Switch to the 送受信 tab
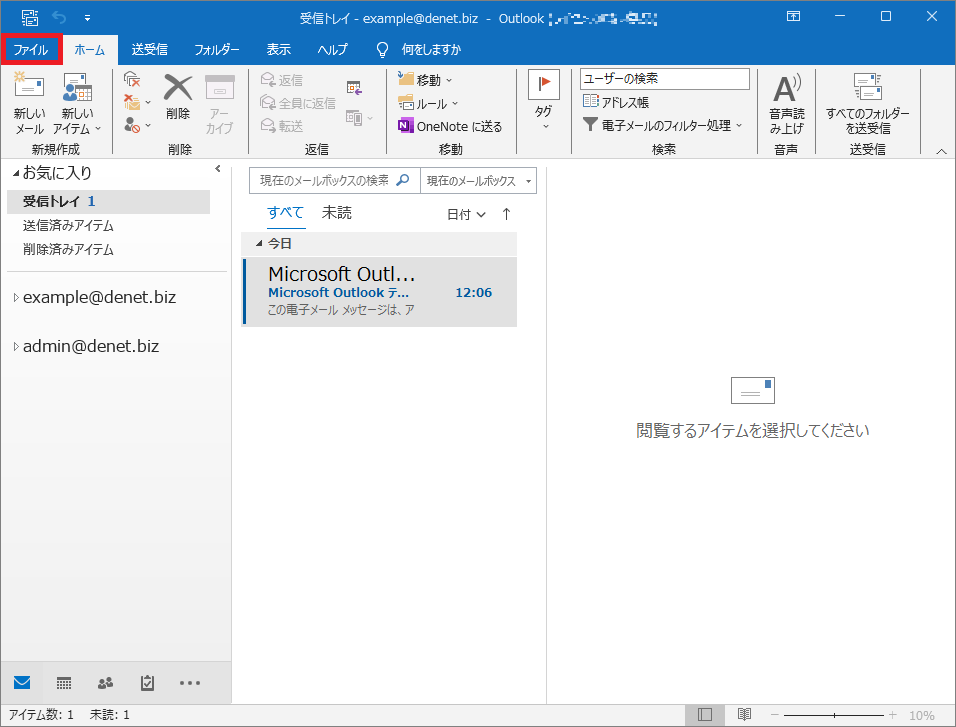Viewport: 956px width, 727px height. (149, 49)
